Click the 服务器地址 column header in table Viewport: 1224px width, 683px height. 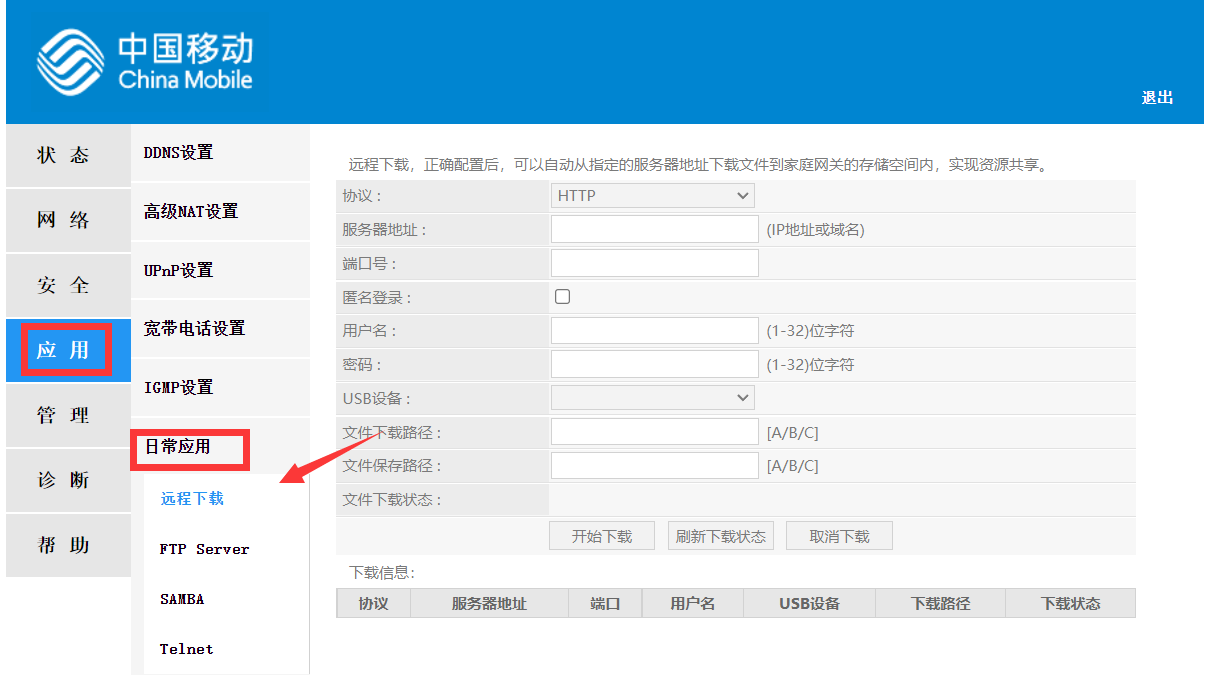tap(489, 603)
